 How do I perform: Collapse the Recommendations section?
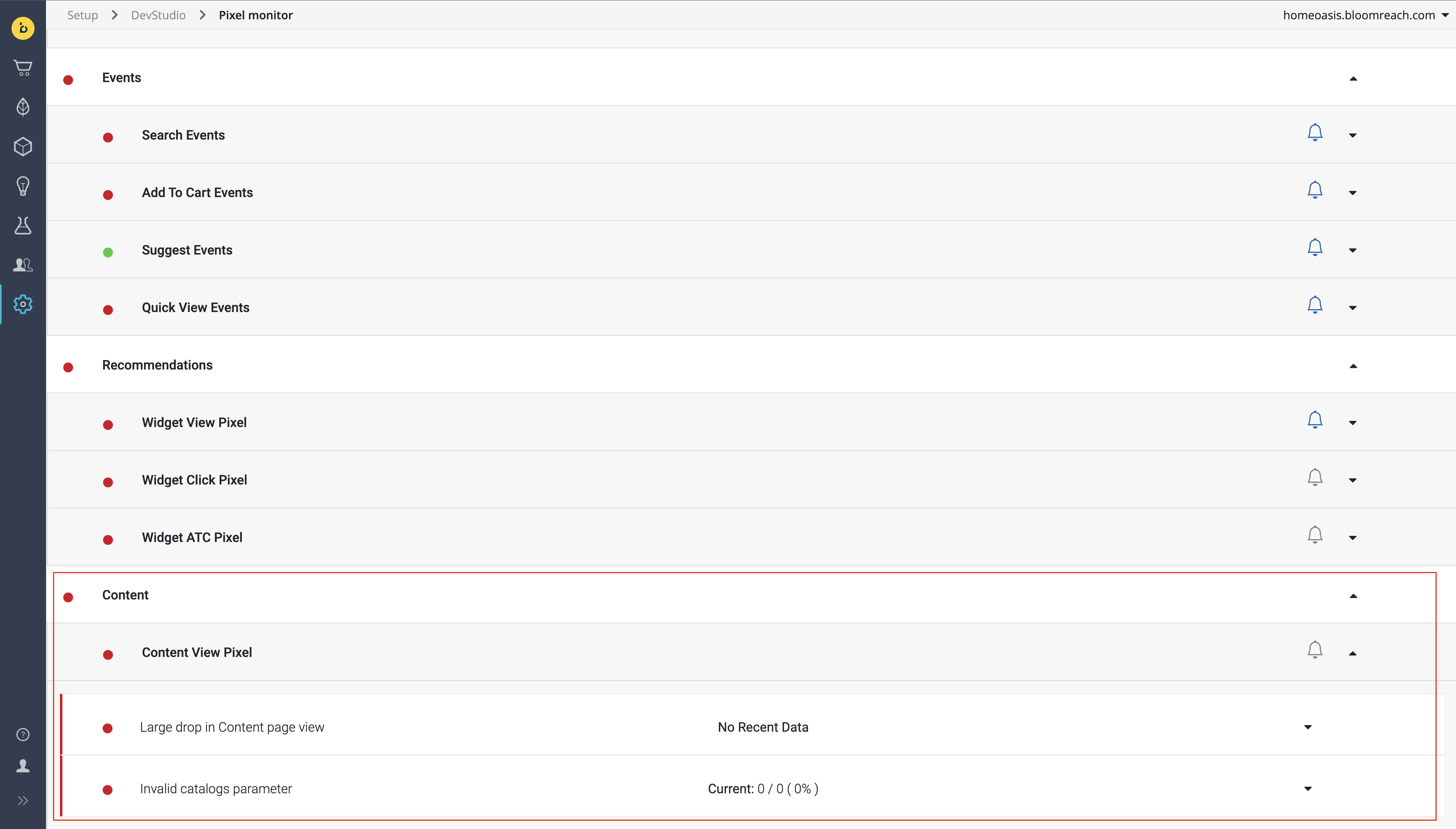click(x=1353, y=365)
